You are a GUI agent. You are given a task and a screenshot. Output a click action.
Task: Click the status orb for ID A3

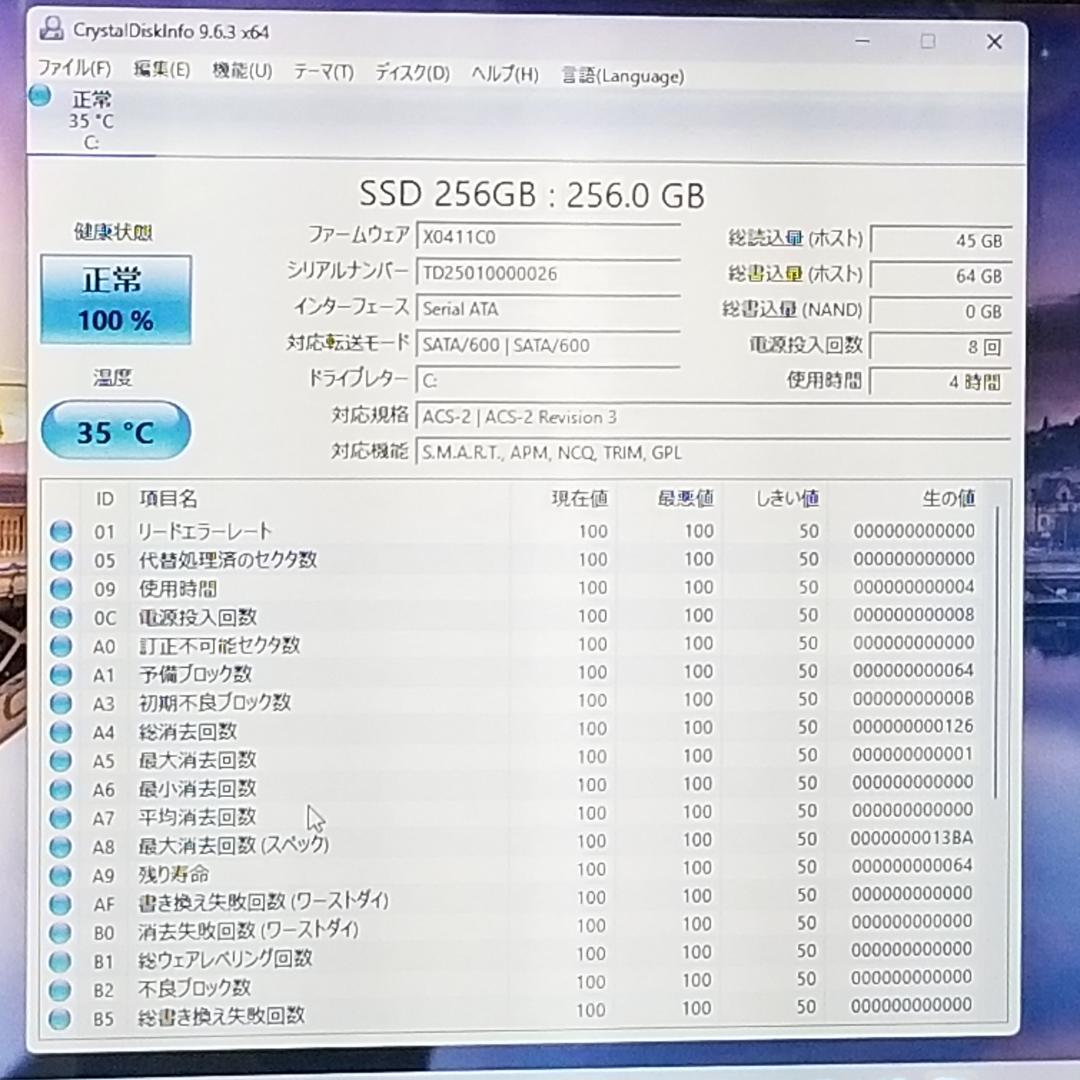(x=61, y=703)
